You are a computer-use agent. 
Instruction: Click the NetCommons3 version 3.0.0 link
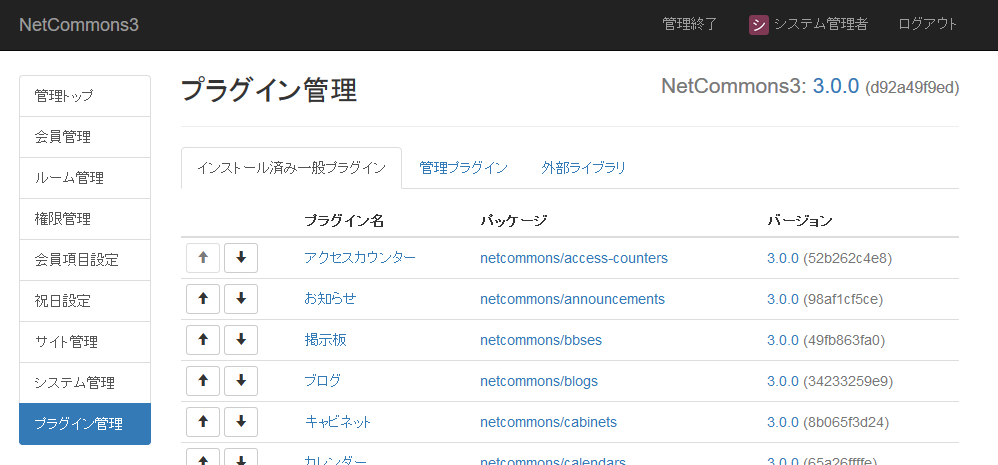tap(836, 86)
